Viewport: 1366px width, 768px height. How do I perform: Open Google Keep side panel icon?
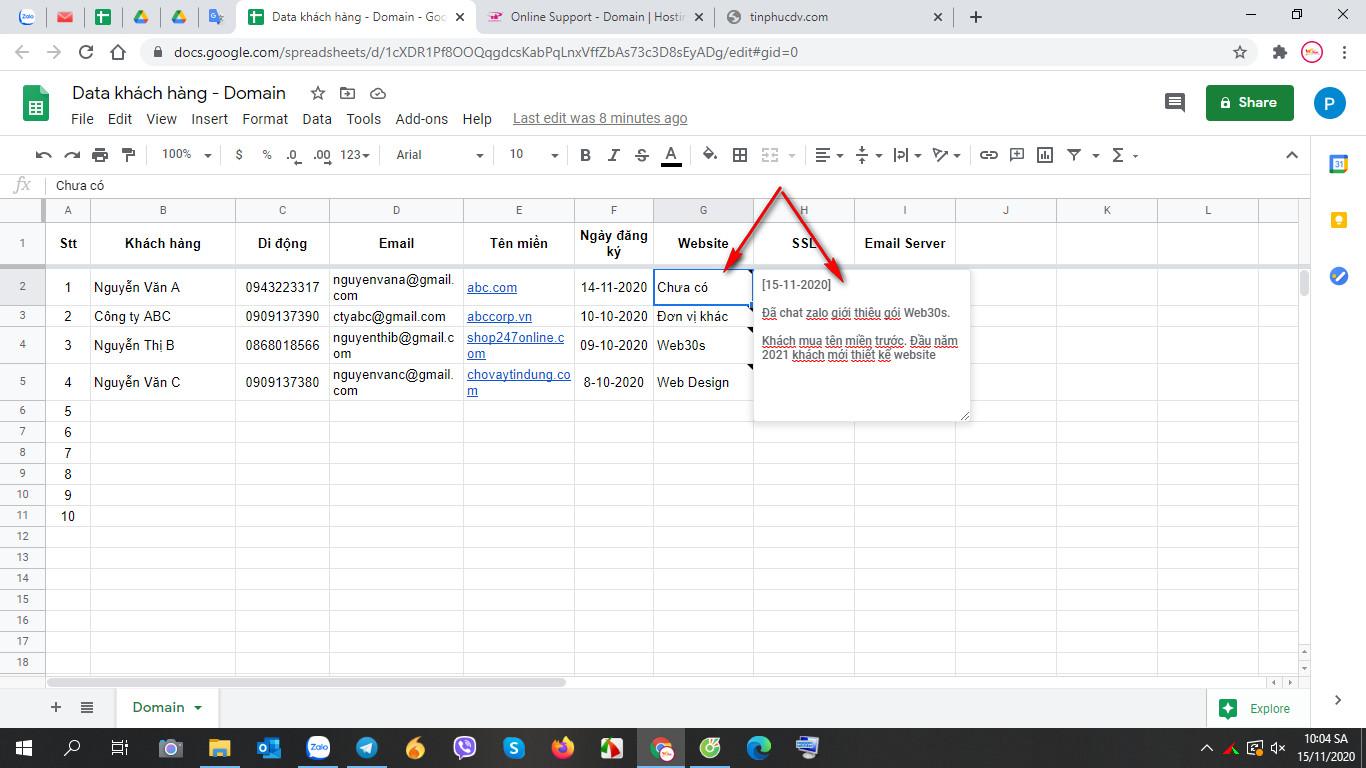1339,221
